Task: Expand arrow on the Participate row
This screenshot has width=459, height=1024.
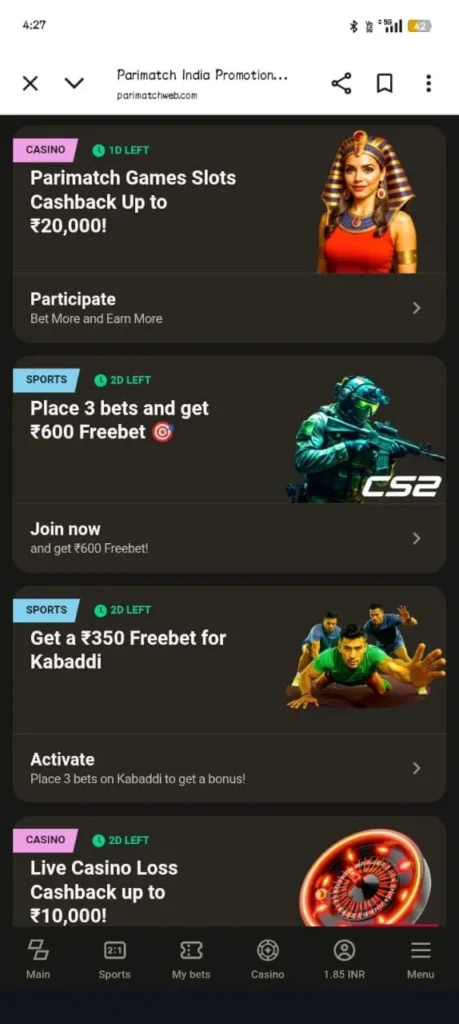Action: (x=417, y=308)
